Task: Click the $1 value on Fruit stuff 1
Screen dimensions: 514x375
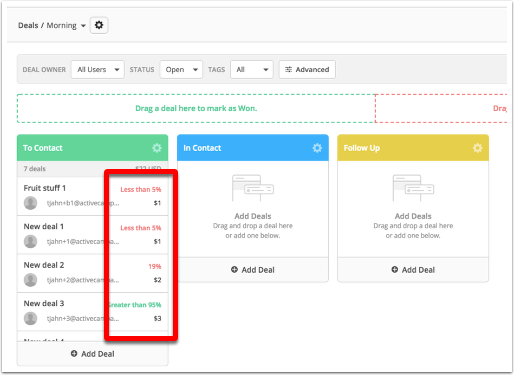Action: pos(157,203)
